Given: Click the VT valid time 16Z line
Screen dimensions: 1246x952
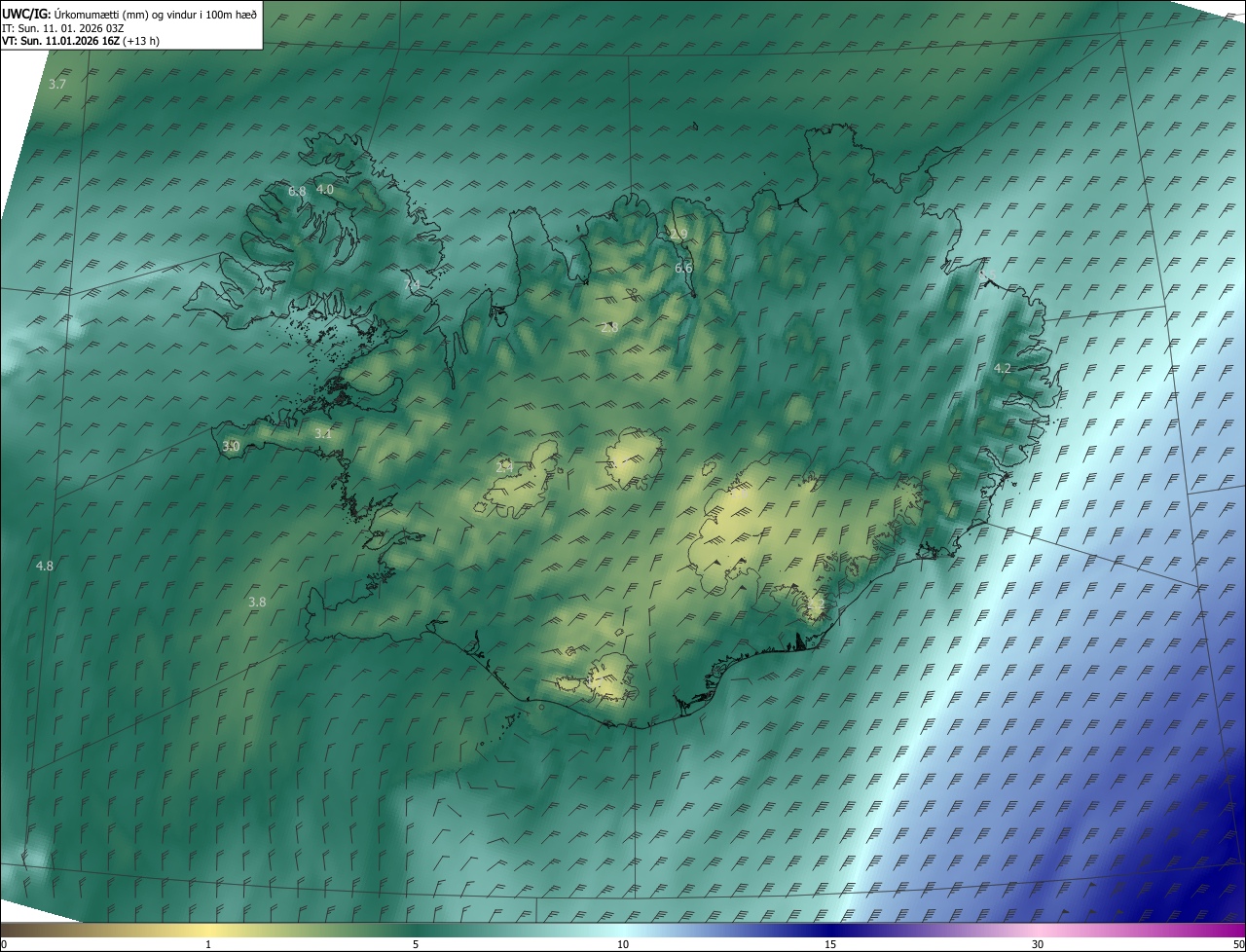Looking at the screenshot, I should (80, 41).
